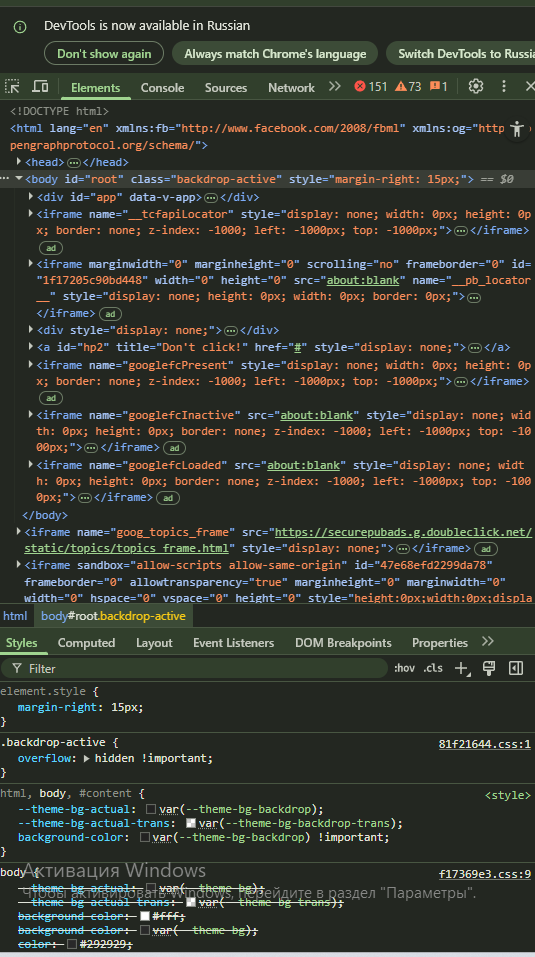Focus the Styles Filter input field
535x957 pixels.
[194, 668]
